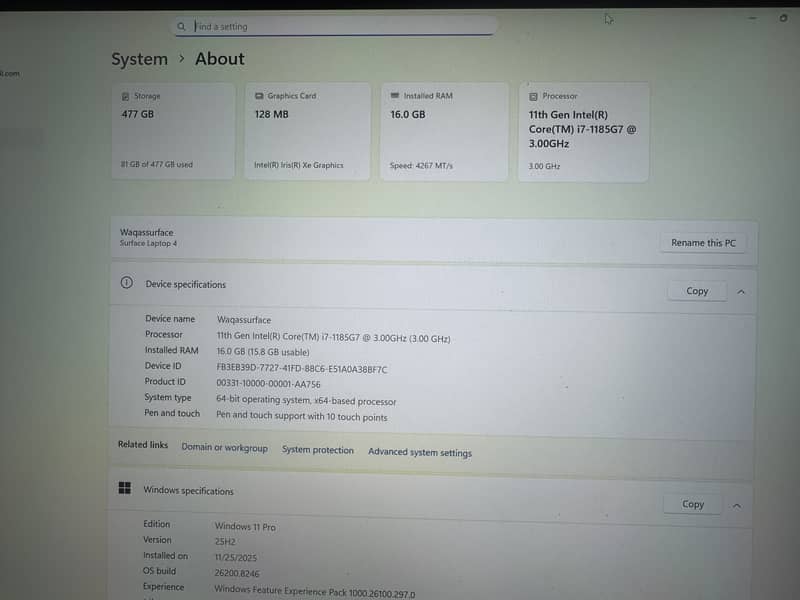The image size is (800, 600).
Task: Collapse the Device specifications section
Action: click(x=741, y=292)
